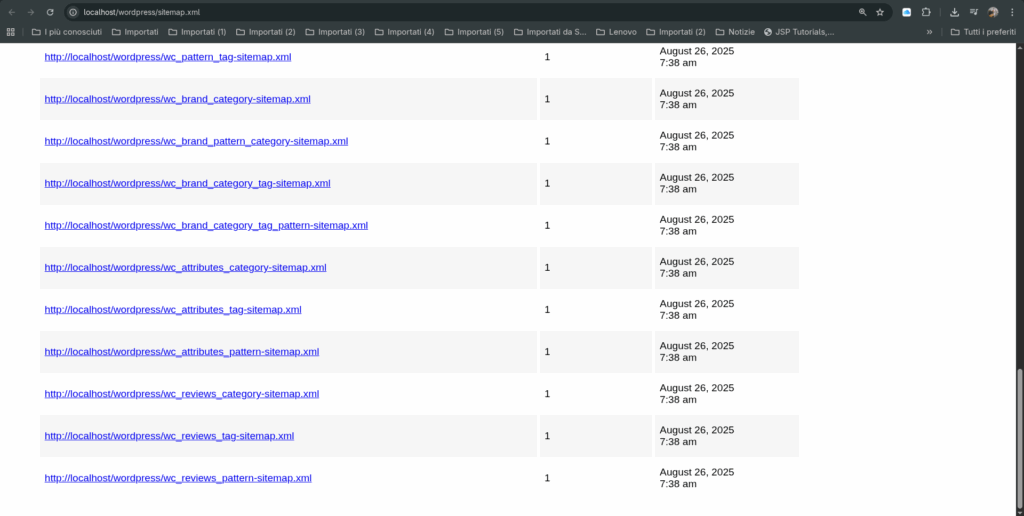
Task: Reload the sitemap page
Action: (50, 12)
